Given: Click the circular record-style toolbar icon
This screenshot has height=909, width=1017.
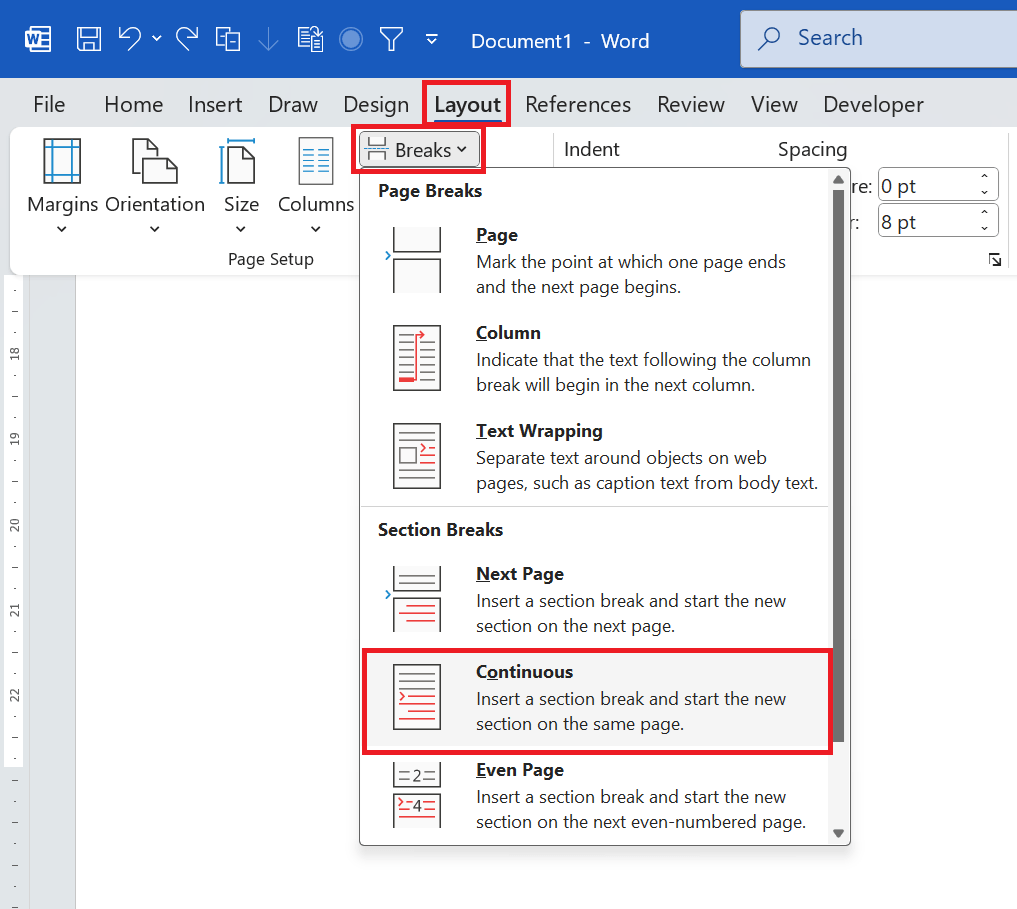Looking at the screenshot, I should click(x=351, y=40).
